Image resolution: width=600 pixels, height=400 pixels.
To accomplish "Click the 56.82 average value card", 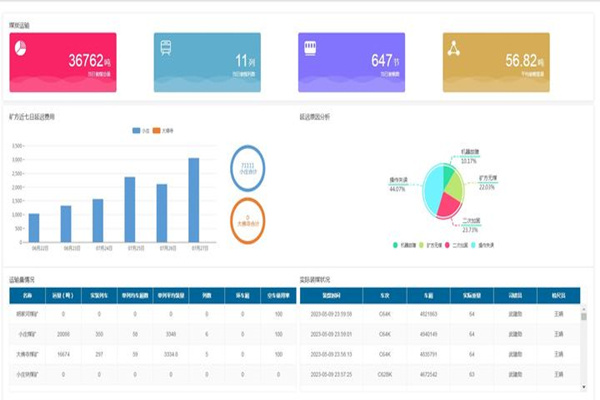I will pyautogui.click(x=495, y=62).
